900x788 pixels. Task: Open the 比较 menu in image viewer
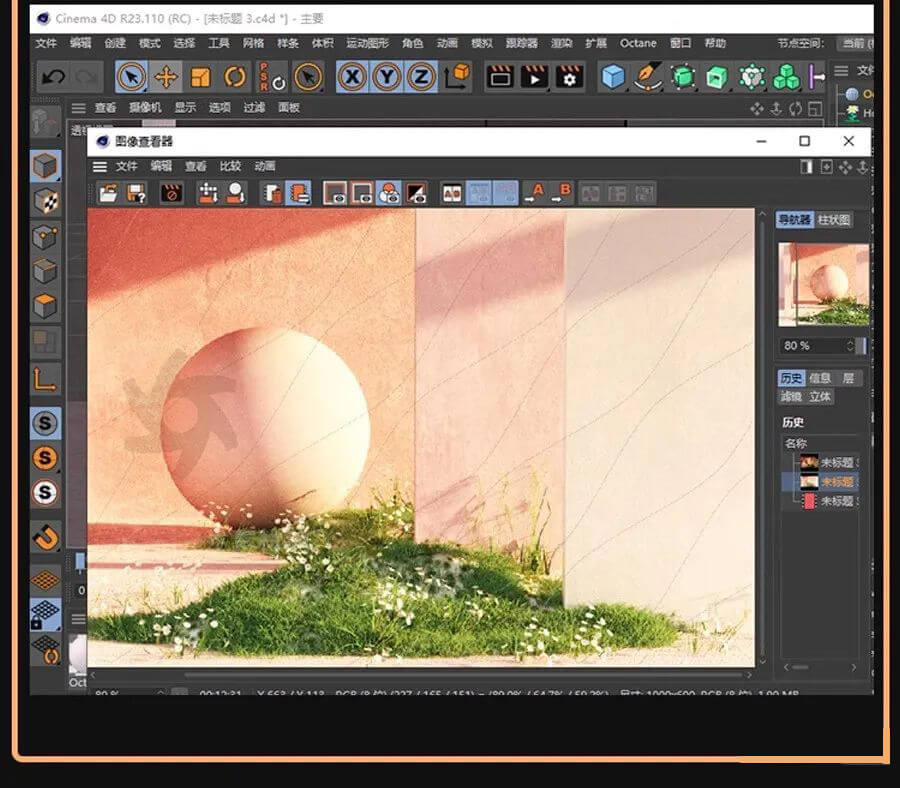tap(230, 166)
